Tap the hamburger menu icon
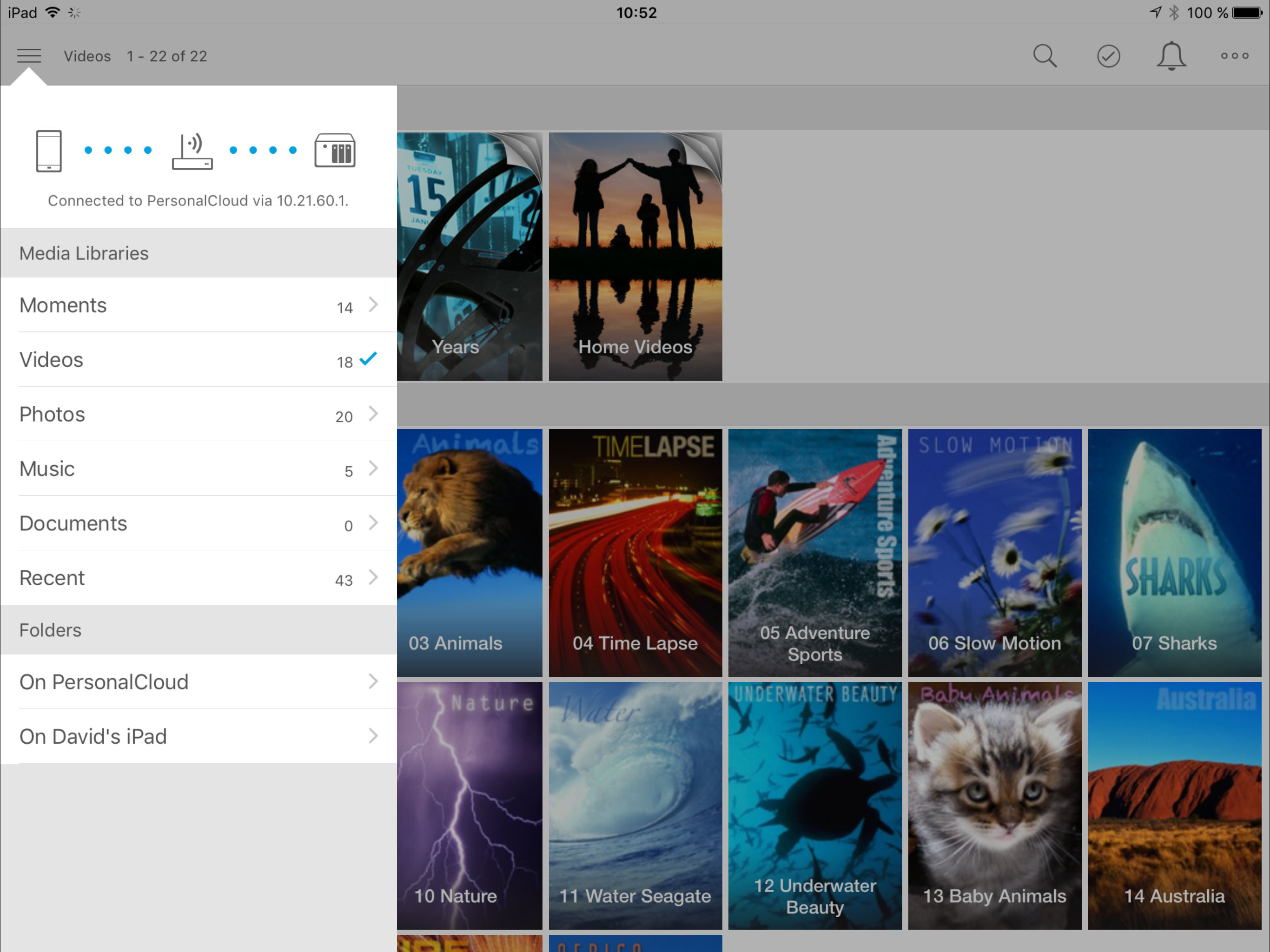Viewport: 1270px width, 952px height. click(29, 56)
